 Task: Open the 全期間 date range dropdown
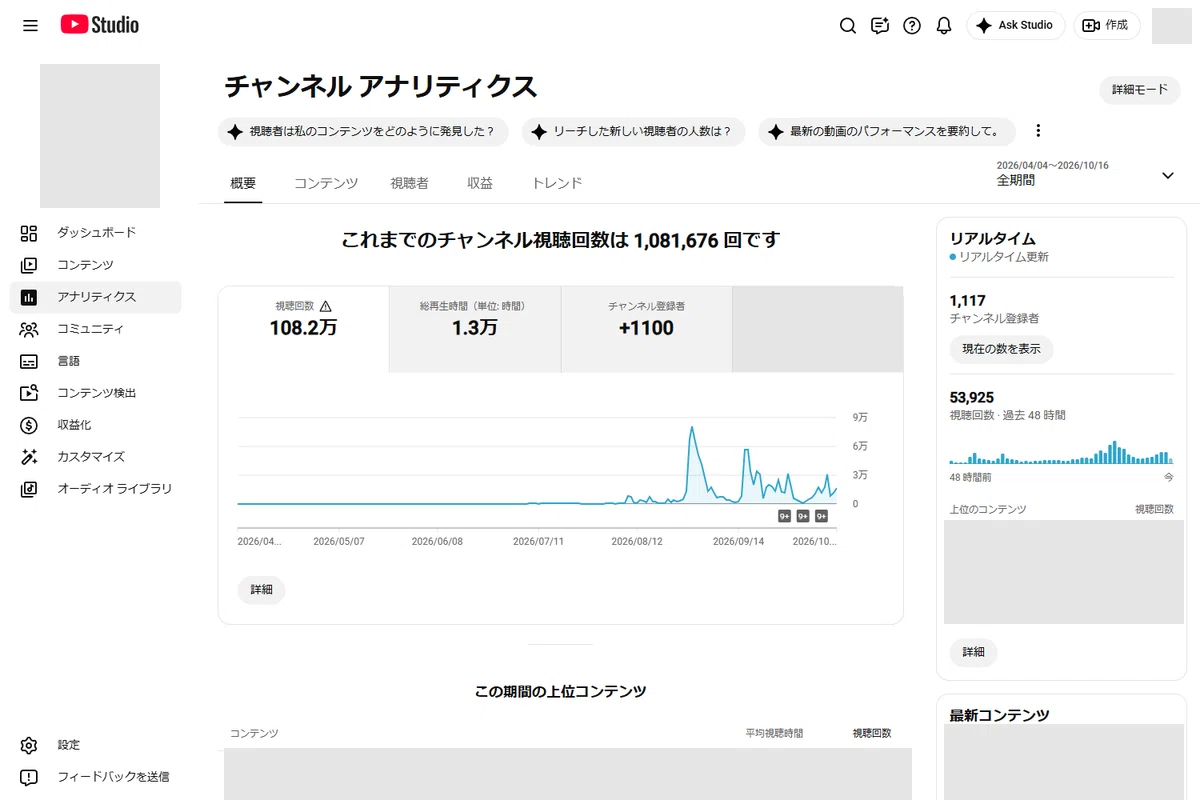[1085, 174]
